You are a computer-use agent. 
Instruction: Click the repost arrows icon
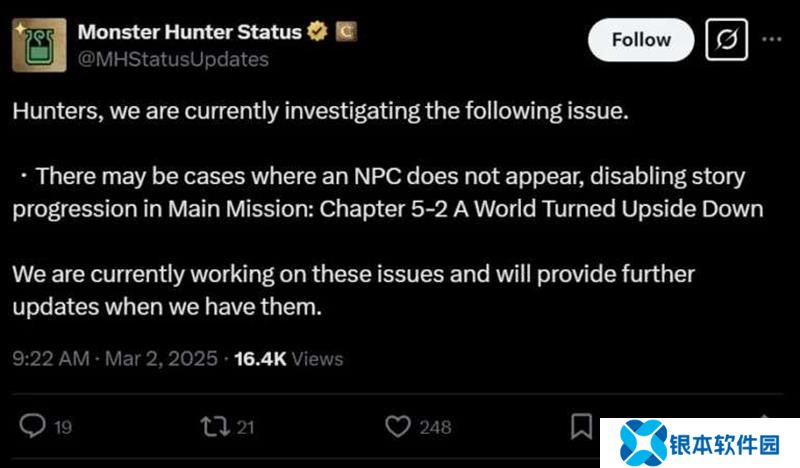214,427
